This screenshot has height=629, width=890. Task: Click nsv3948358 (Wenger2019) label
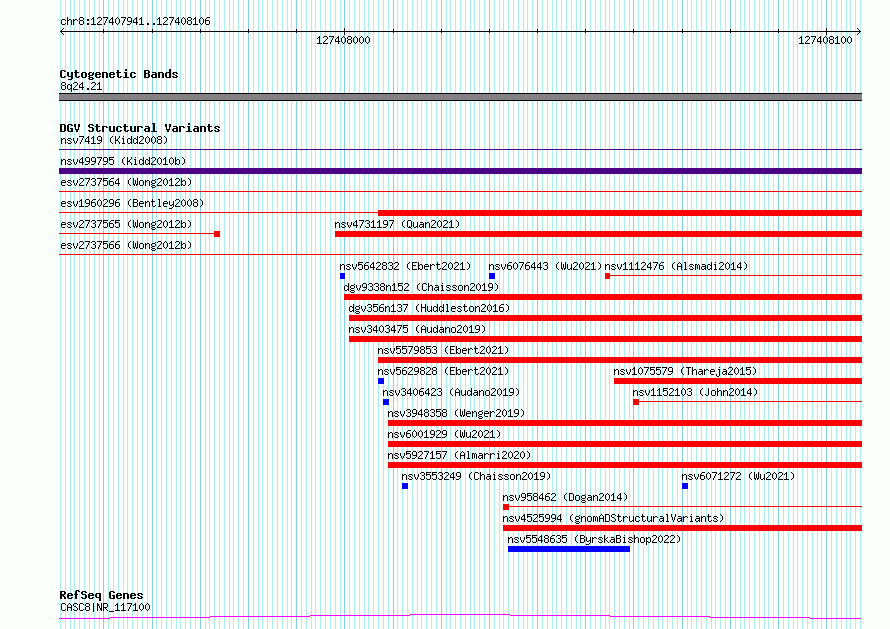(456, 413)
